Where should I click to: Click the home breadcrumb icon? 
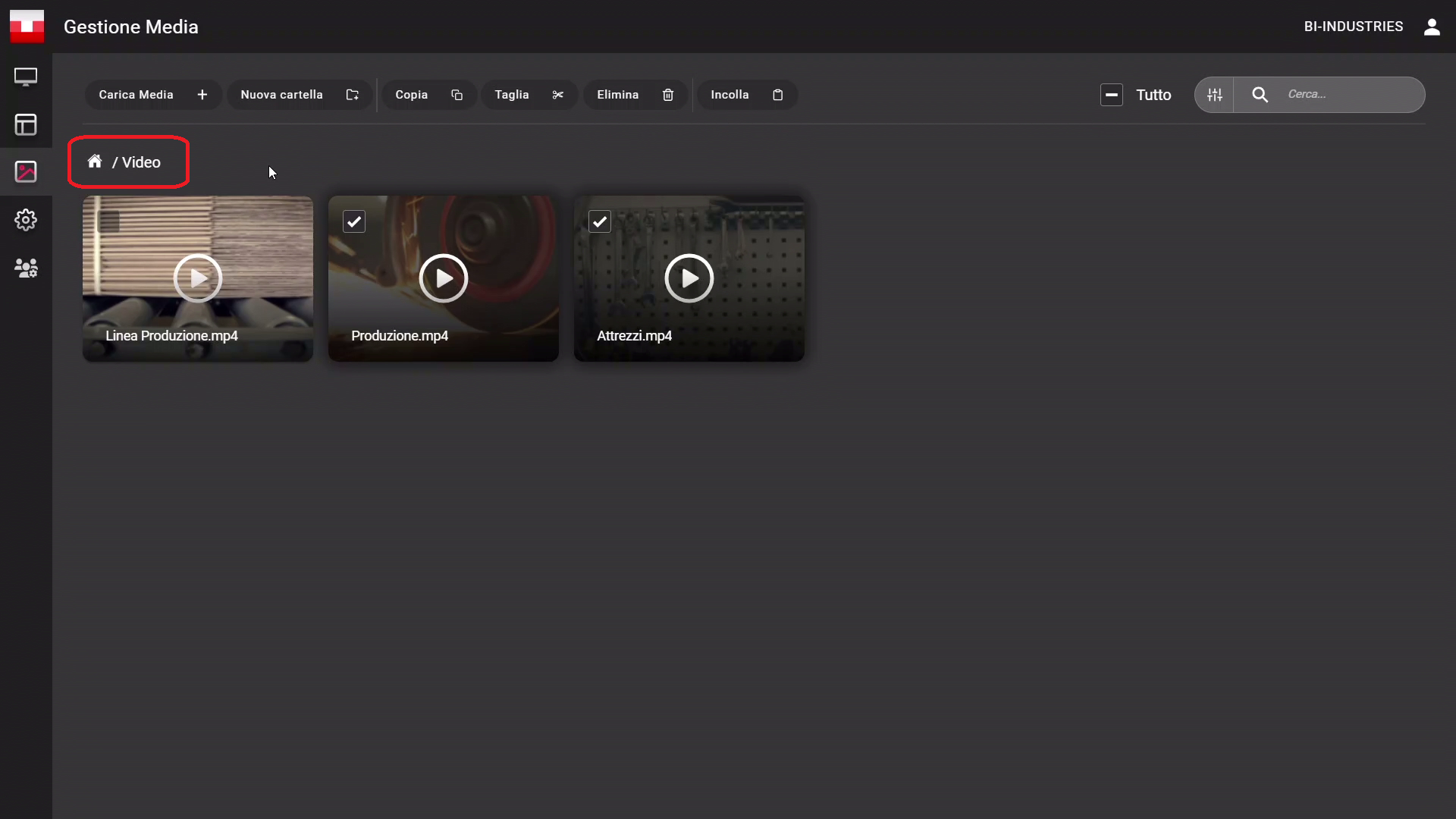[x=95, y=162]
